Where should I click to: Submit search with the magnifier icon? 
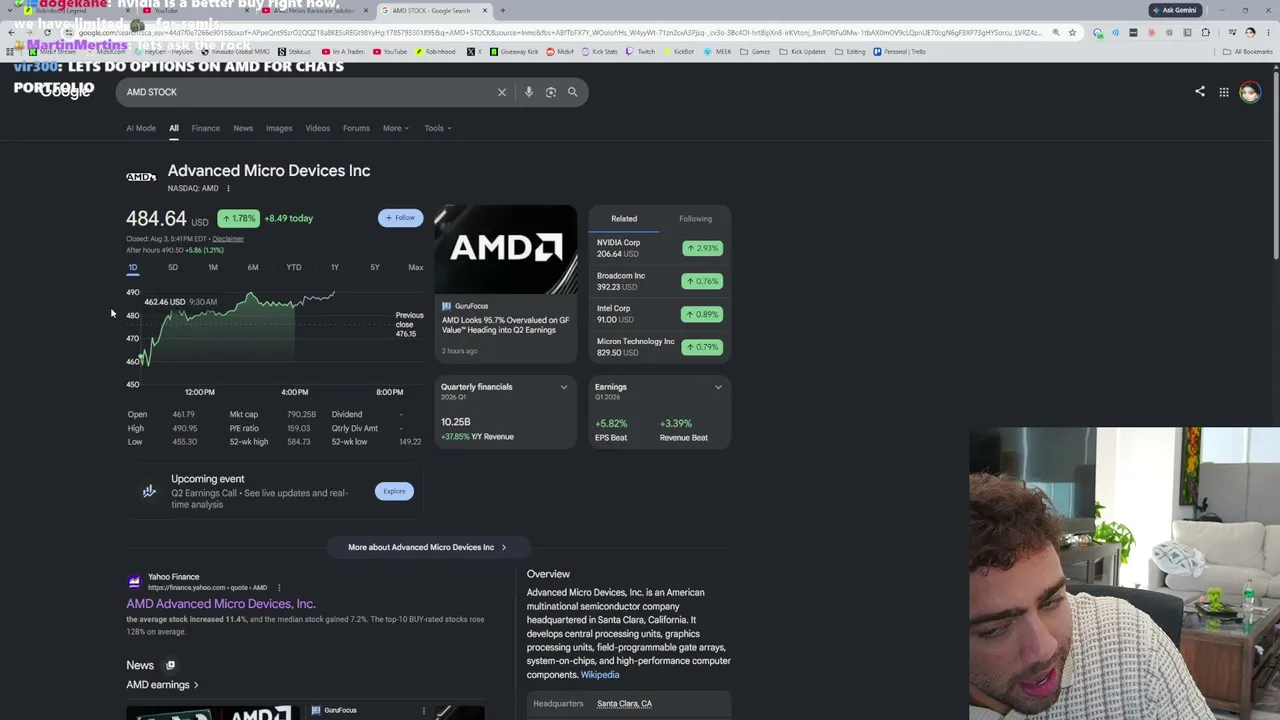[573, 92]
